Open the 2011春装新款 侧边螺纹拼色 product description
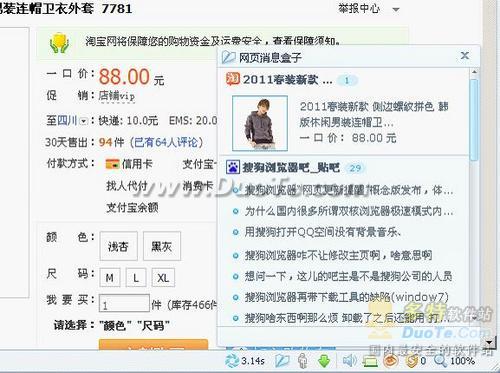The image size is (500, 373). [x=374, y=114]
